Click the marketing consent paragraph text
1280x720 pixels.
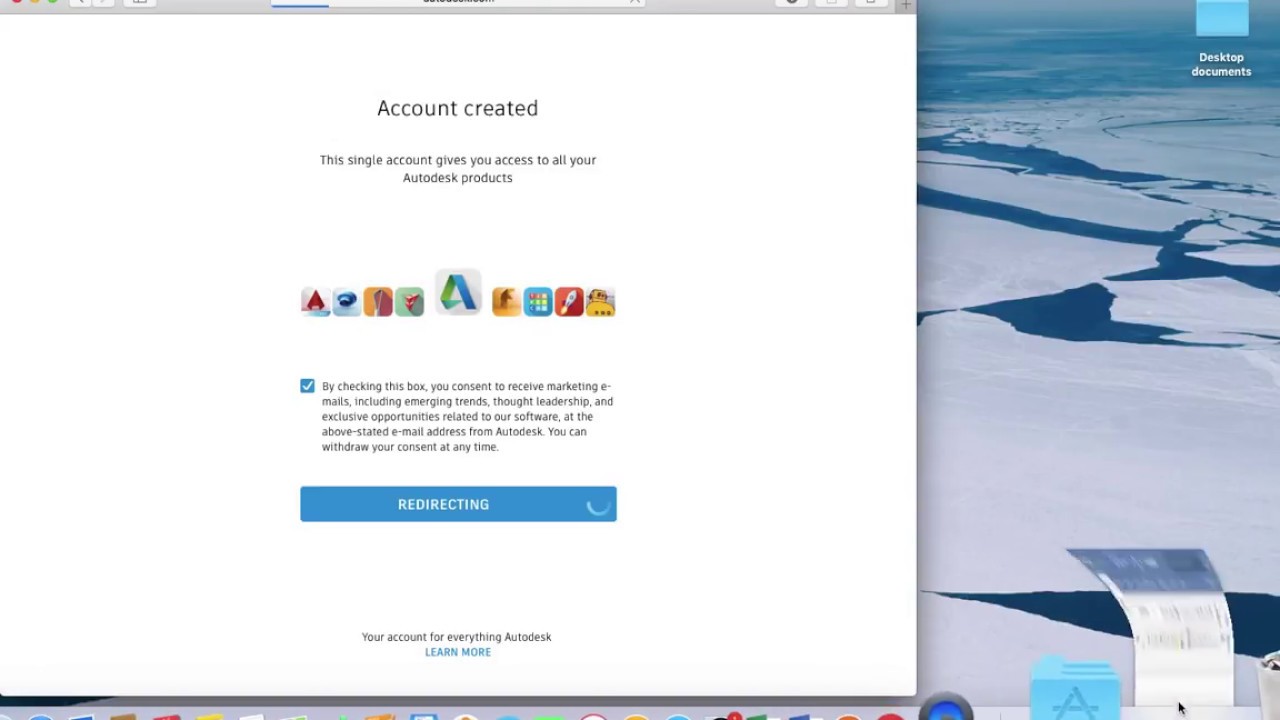[468, 417]
